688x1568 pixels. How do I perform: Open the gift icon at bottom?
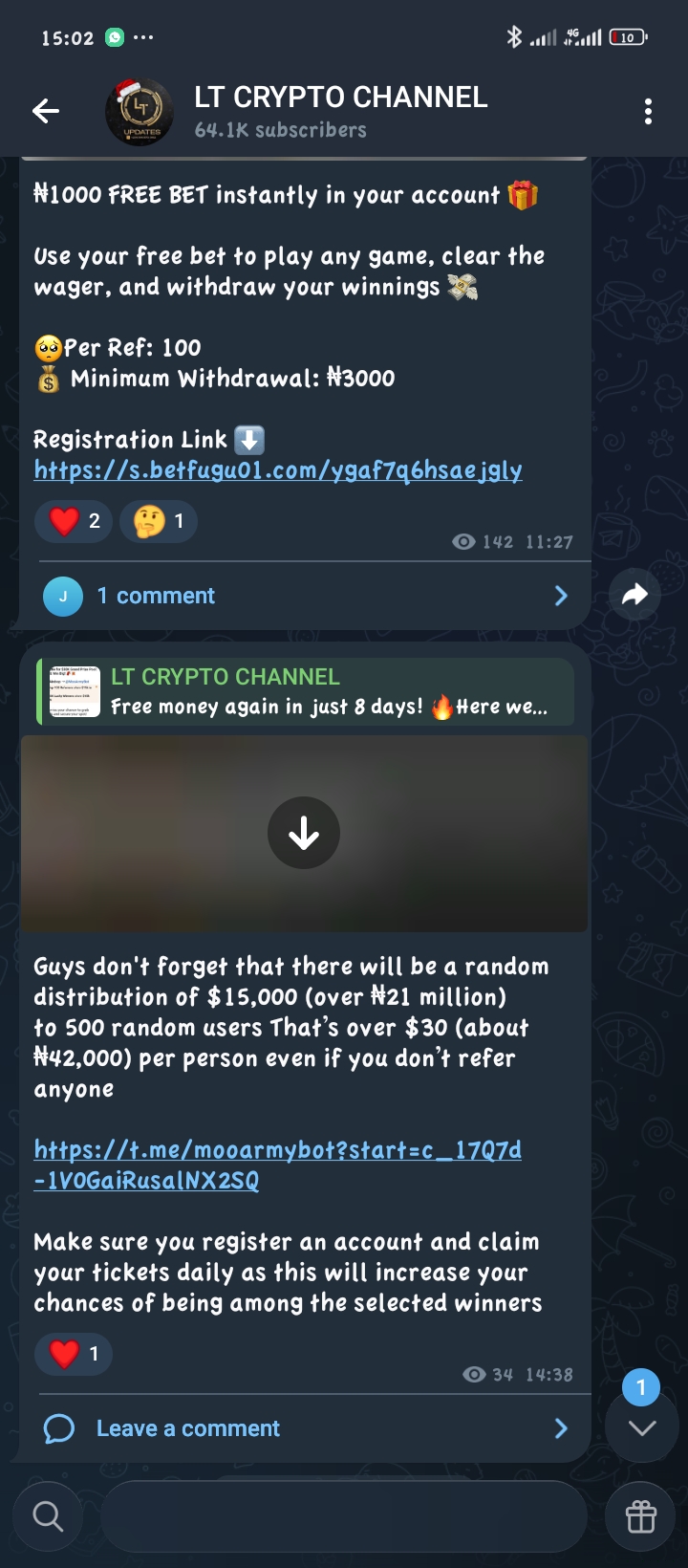[640, 1516]
